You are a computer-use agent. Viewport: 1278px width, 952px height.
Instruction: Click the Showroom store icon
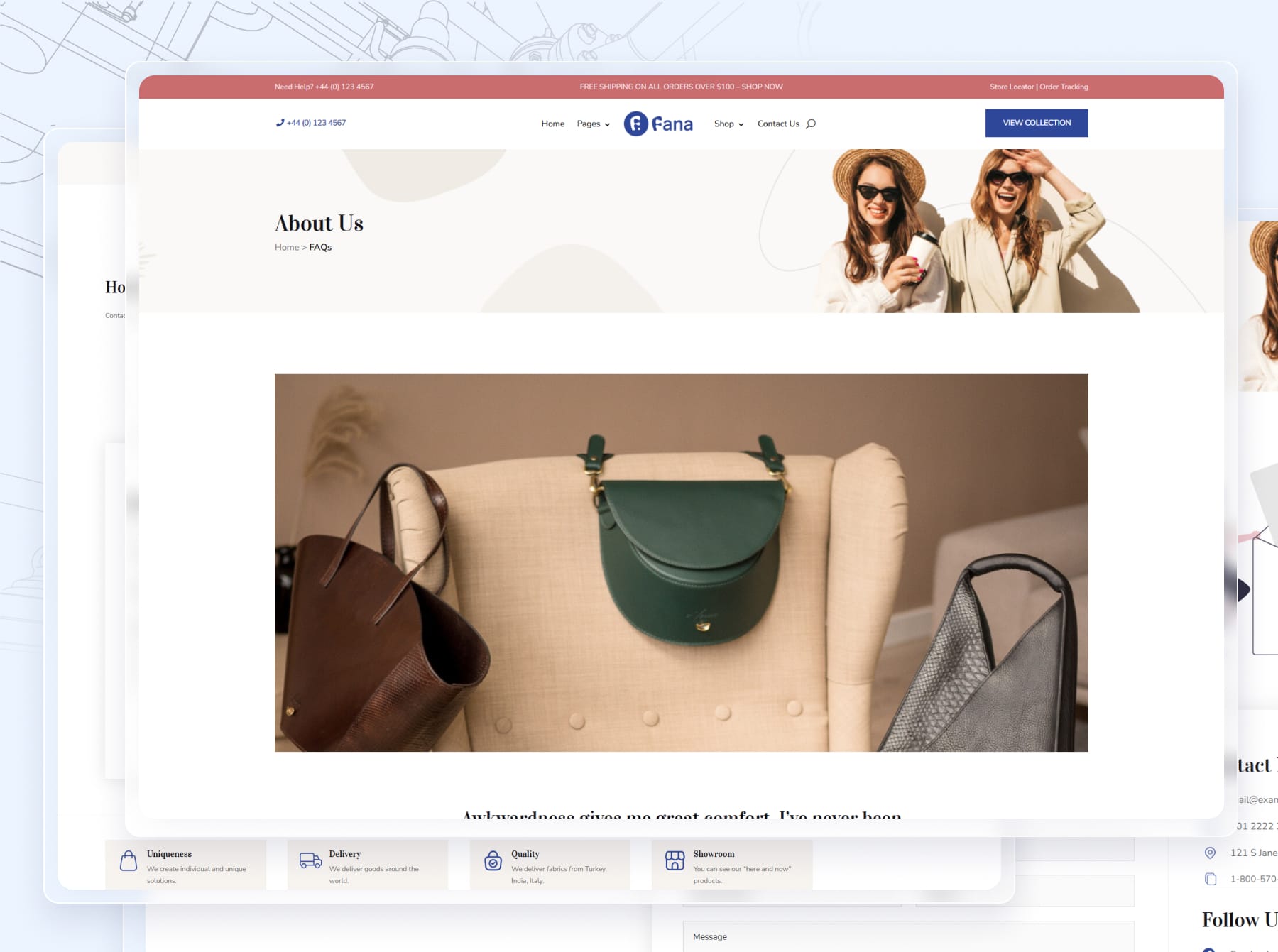[x=674, y=860]
